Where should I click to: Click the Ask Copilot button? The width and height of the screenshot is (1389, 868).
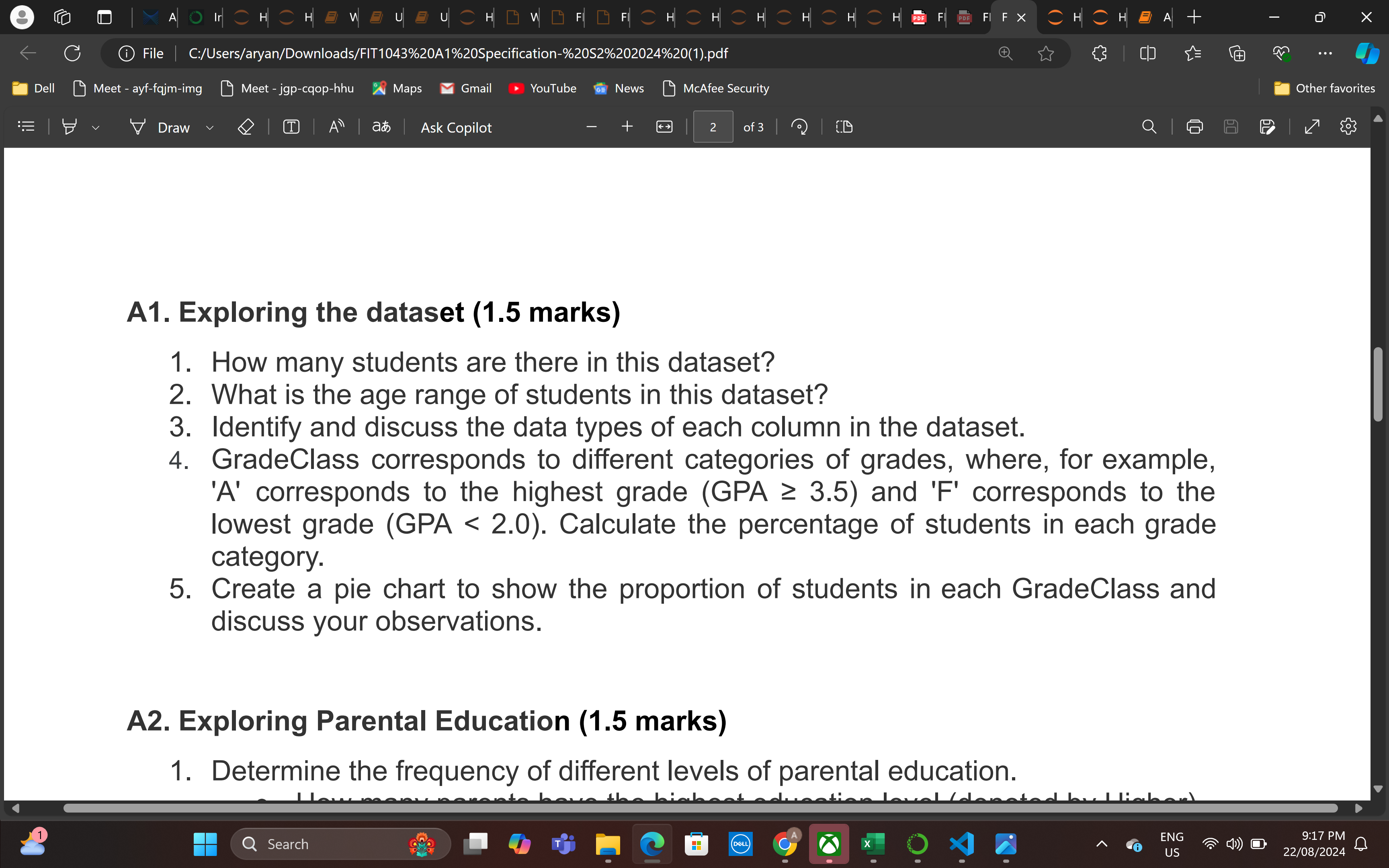pyautogui.click(x=456, y=127)
